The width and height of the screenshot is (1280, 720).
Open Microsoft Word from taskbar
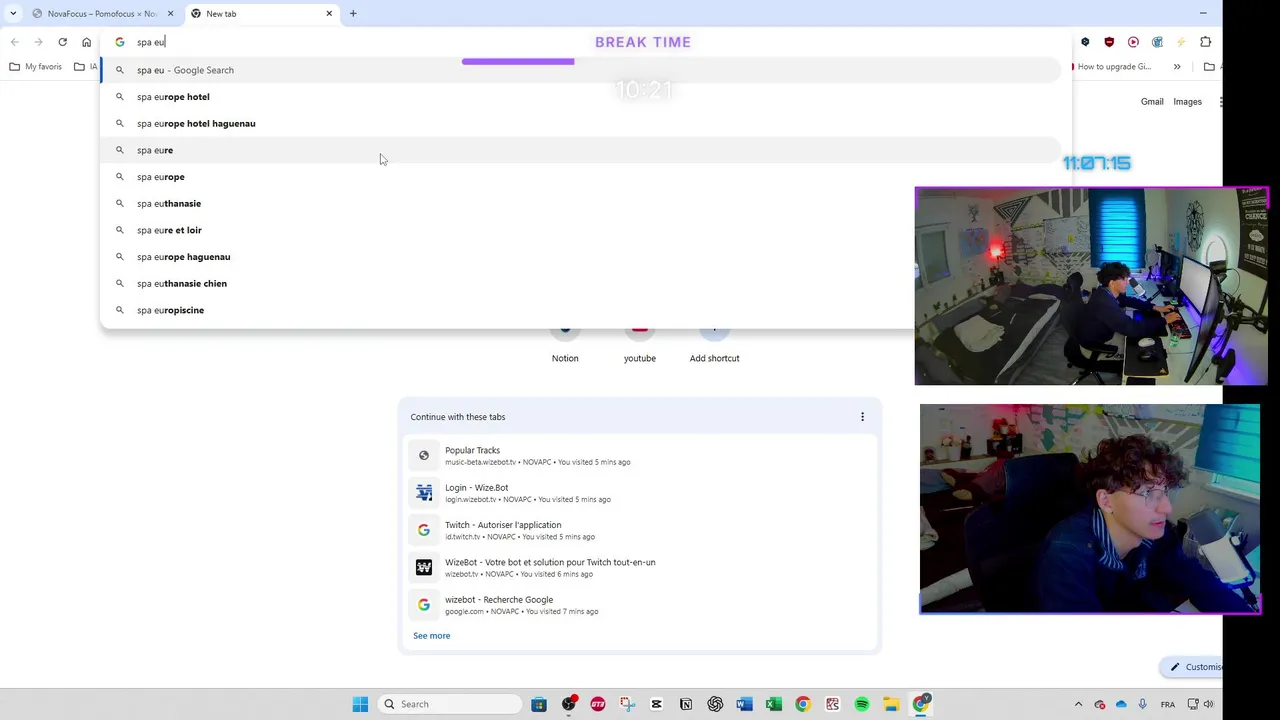click(x=744, y=704)
